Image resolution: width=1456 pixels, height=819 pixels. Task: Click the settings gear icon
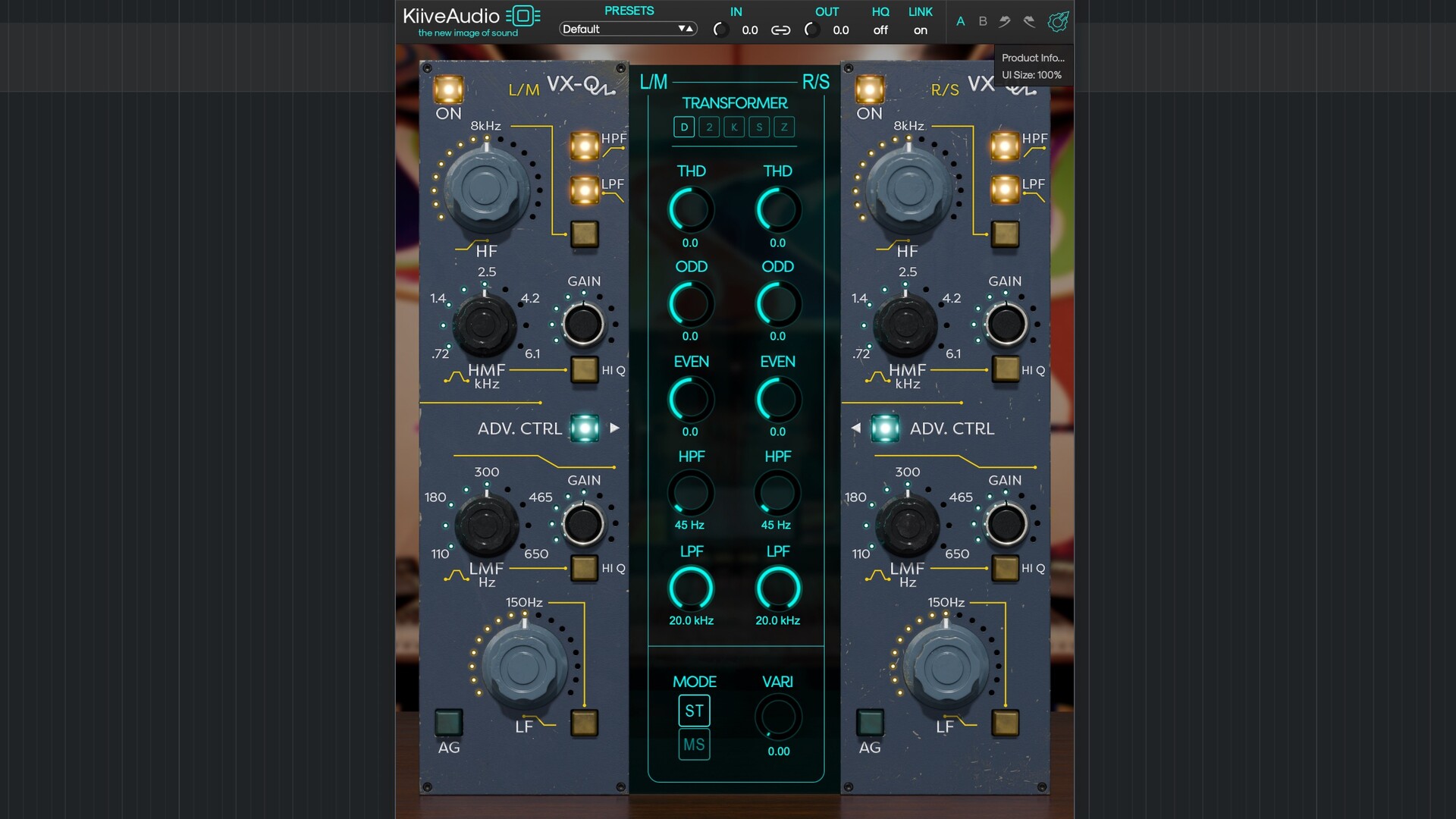coord(1058,21)
